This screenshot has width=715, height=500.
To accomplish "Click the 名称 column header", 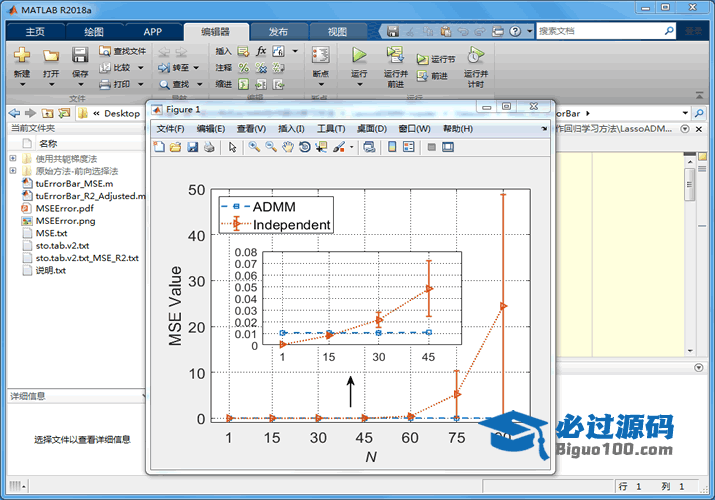I will tap(48, 144).
